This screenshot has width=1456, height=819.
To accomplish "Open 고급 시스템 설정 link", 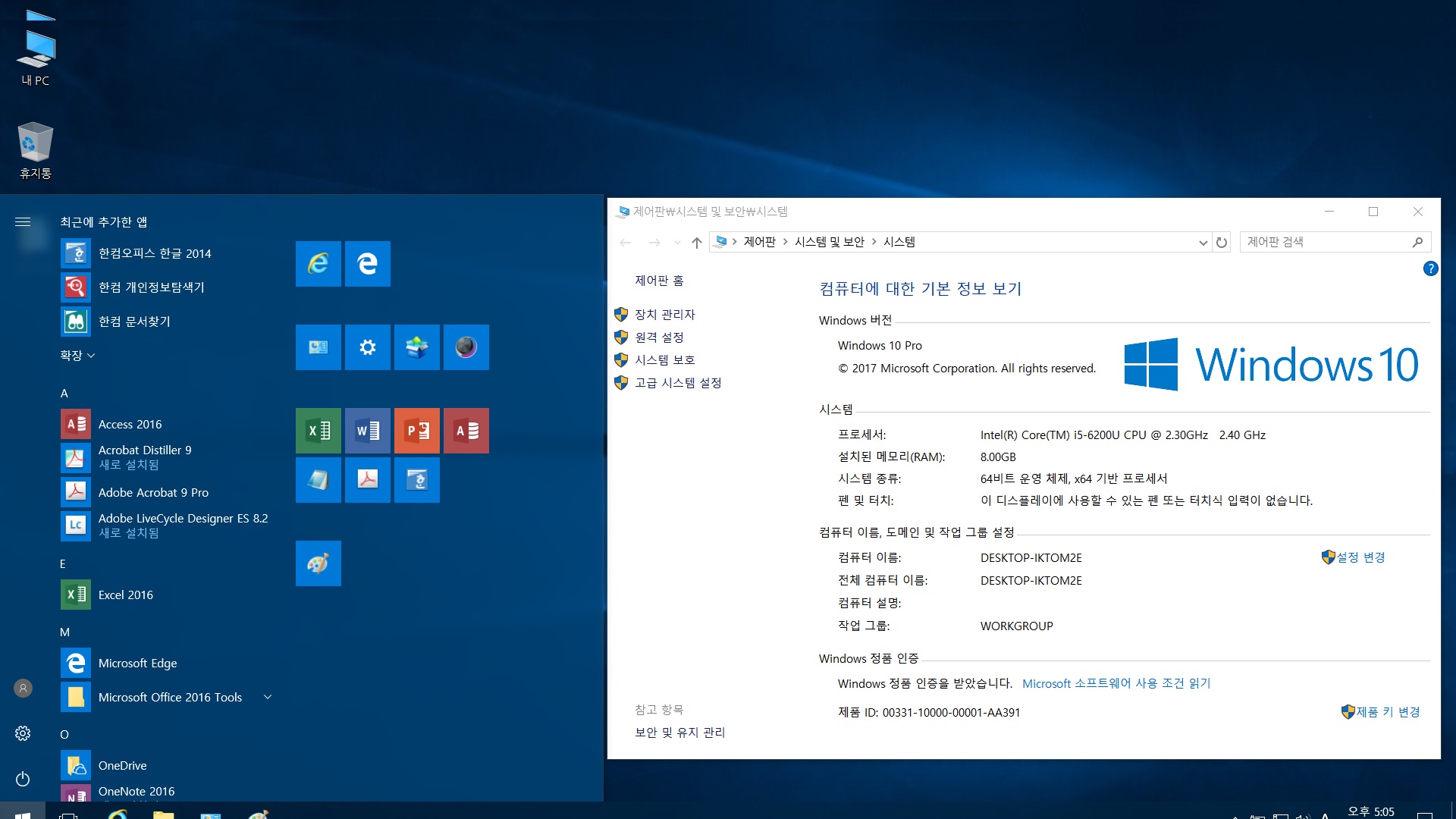I will point(678,383).
